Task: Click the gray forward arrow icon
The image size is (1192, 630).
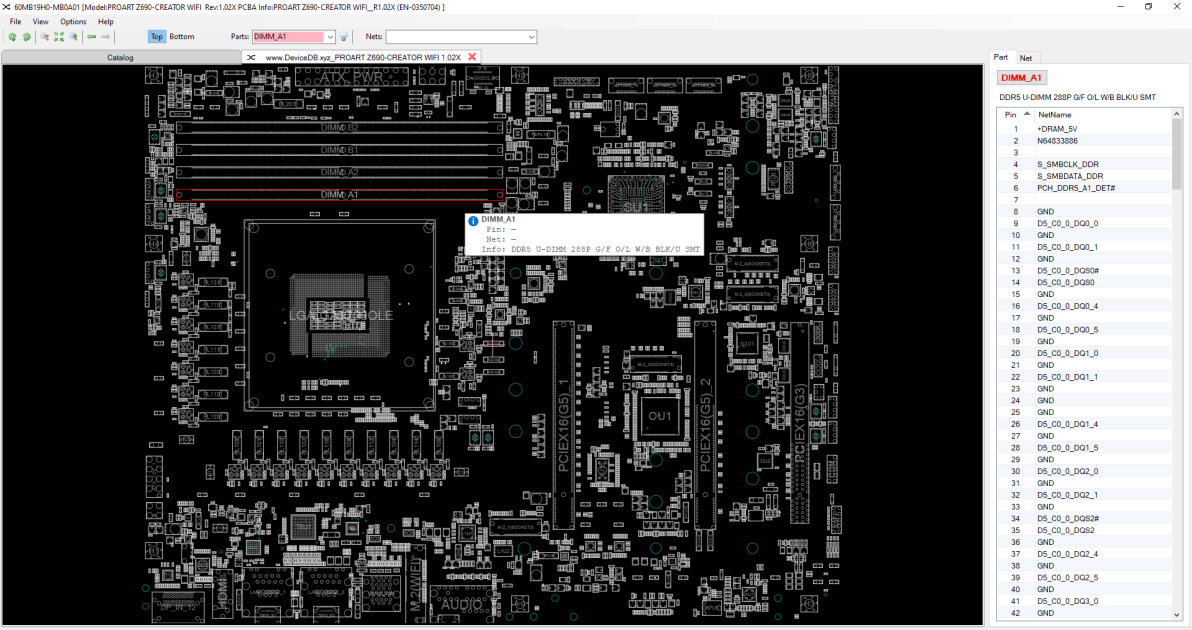Action: [x=106, y=36]
